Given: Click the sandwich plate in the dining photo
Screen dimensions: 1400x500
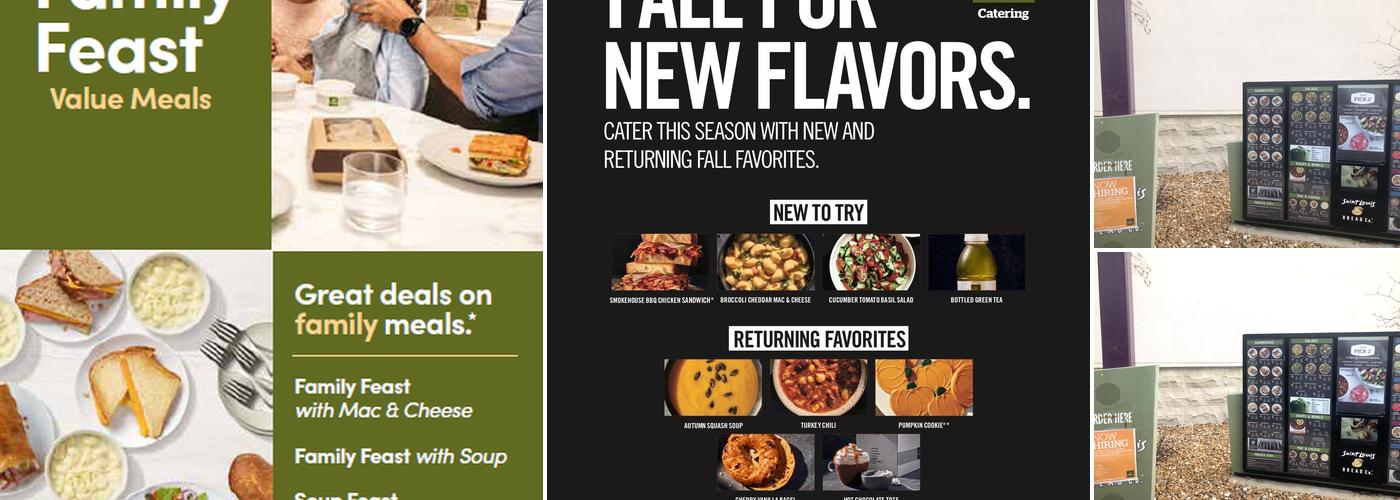Looking at the screenshot, I should click(x=485, y=155).
